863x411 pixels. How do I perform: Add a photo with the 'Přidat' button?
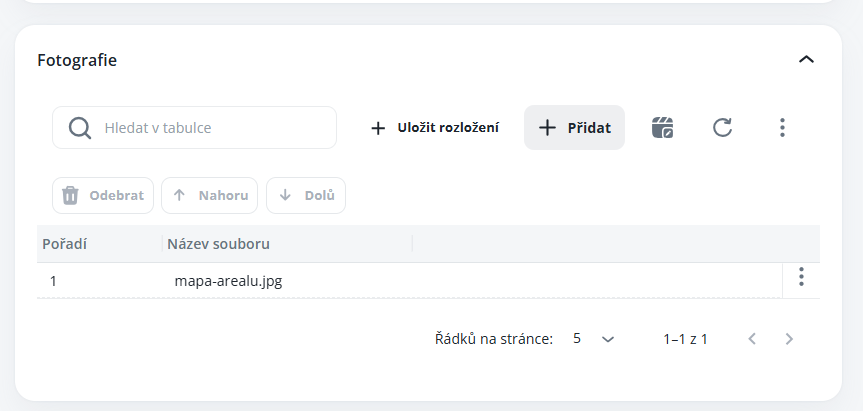coord(574,128)
